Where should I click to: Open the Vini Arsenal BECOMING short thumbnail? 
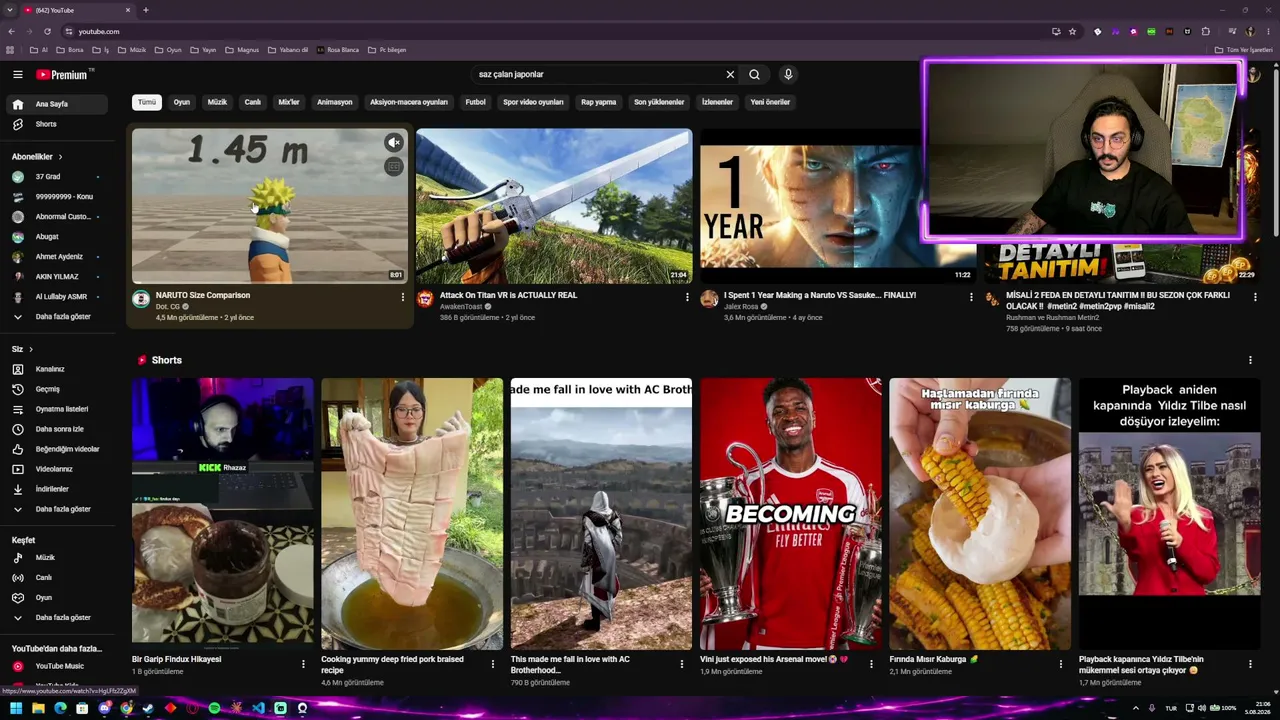pos(791,514)
